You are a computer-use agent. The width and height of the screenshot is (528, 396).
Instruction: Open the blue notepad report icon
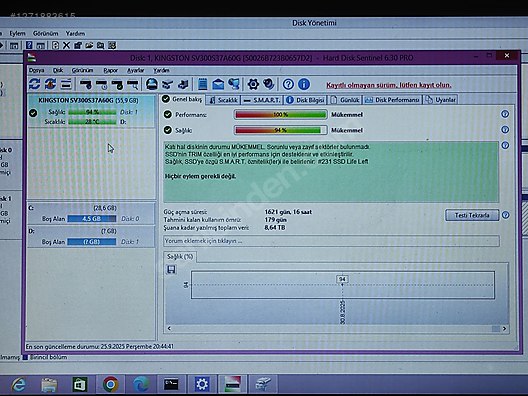coord(202,84)
